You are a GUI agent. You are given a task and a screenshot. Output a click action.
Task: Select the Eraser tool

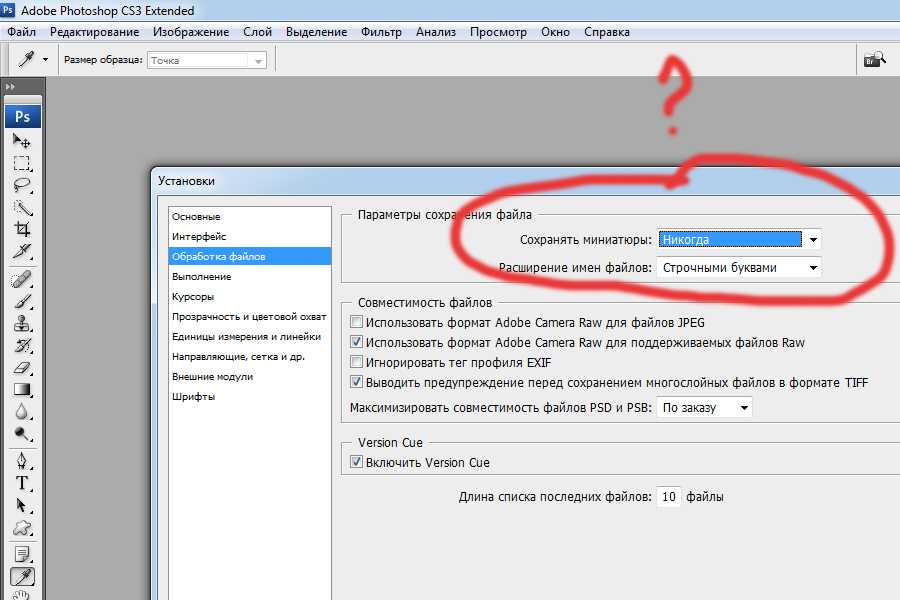tap(22, 367)
